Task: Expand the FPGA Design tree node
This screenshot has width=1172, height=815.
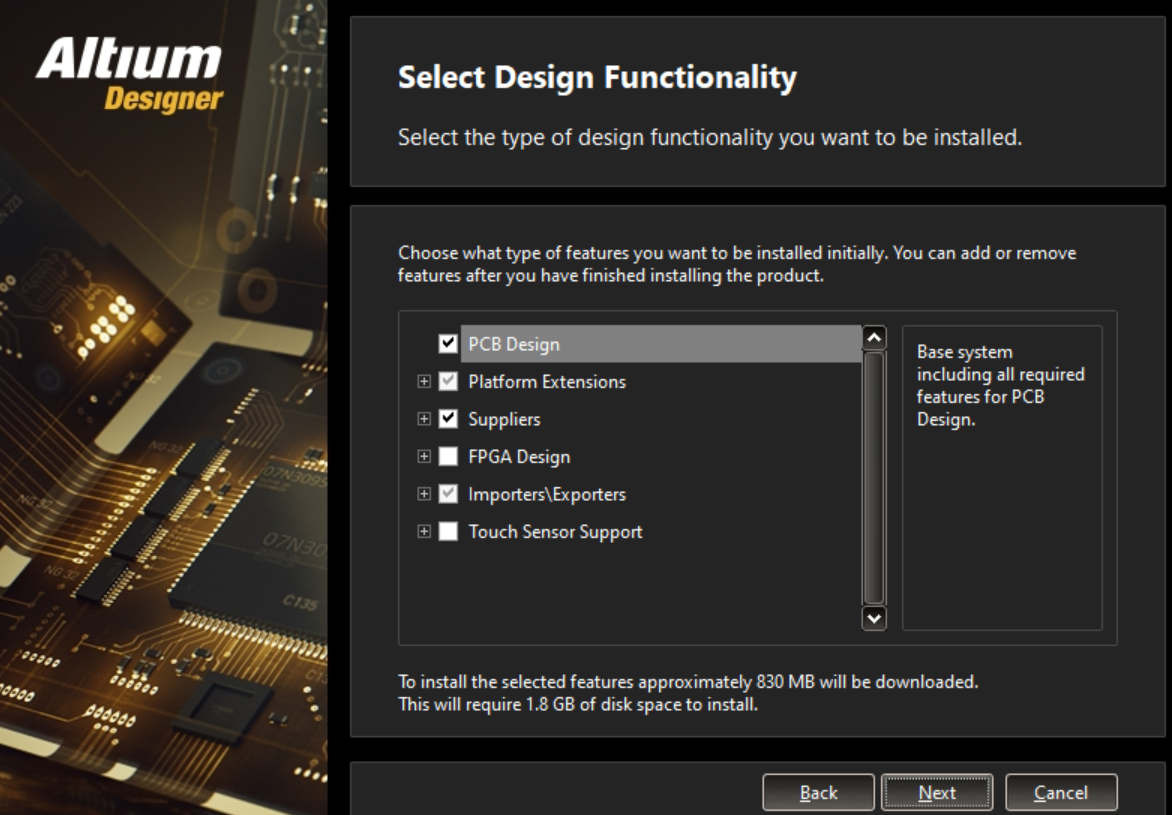Action: [x=424, y=456]
